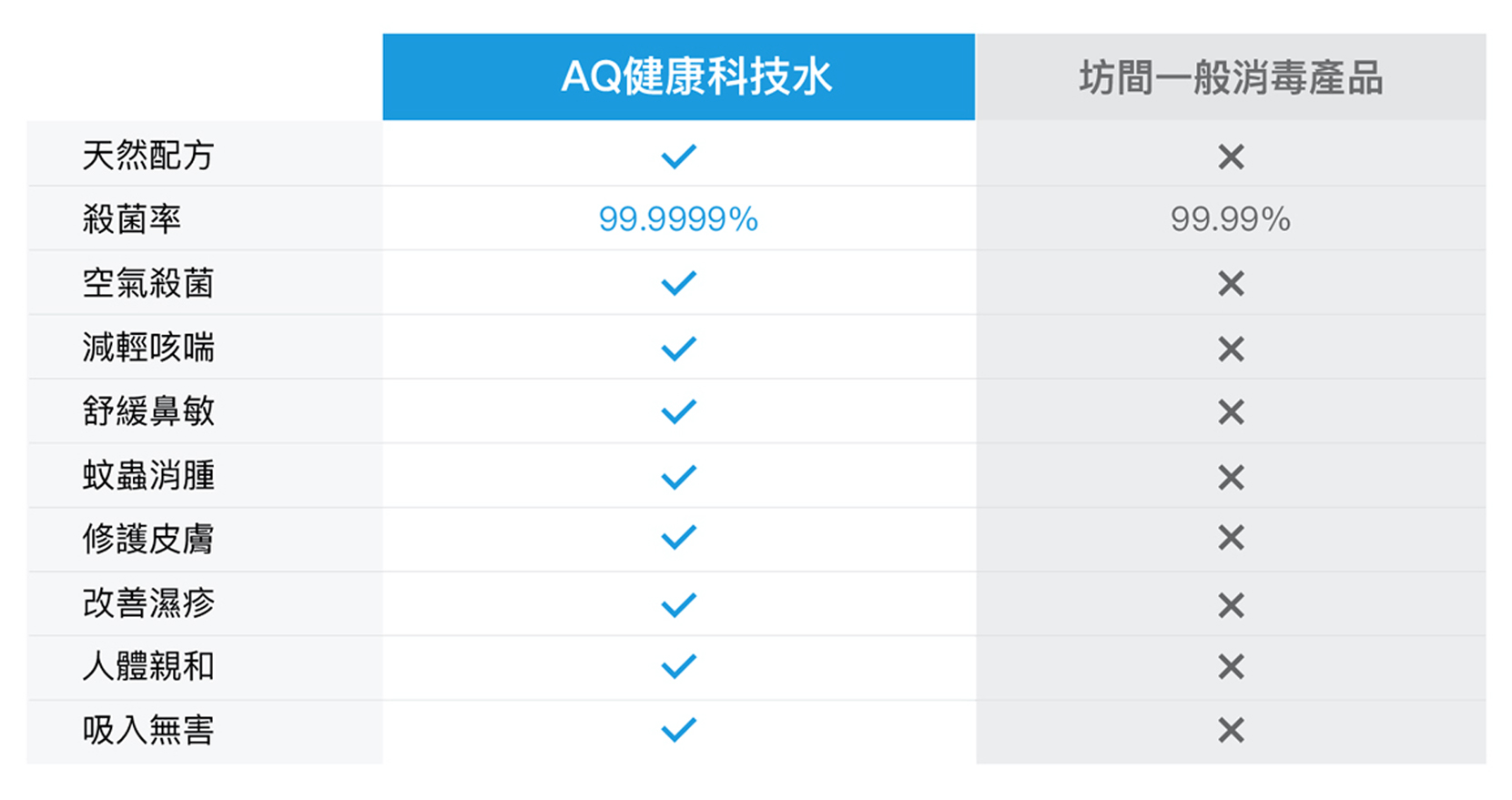Viewport: 1512px width, 800px height.
Task: Click the checkmark for 舒緩鼻敏
Action: [678, 412]
